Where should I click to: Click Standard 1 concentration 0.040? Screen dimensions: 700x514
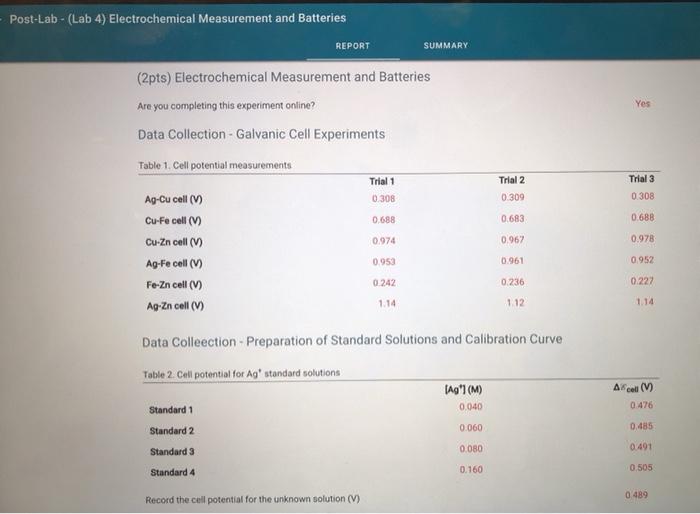coord(471,407)
